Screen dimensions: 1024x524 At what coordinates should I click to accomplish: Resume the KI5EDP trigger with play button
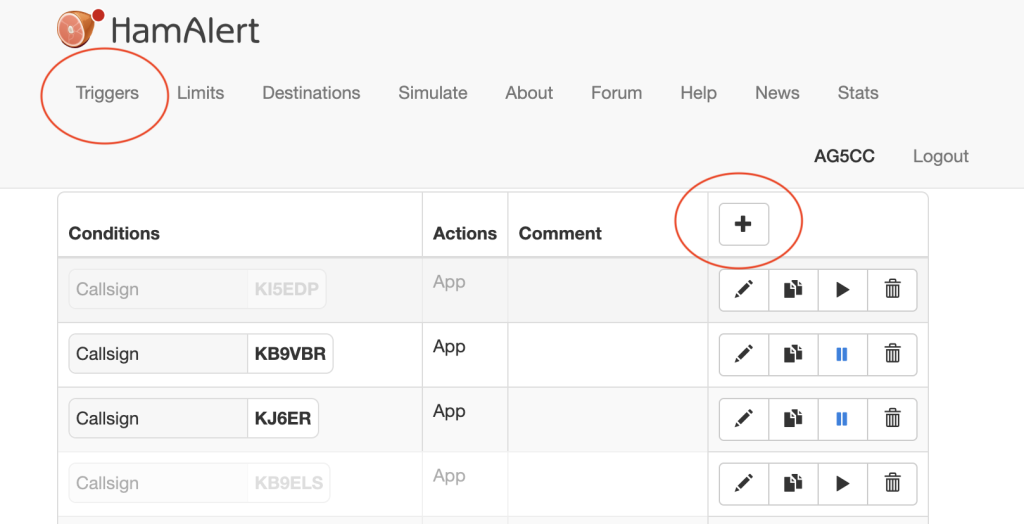pos(842,290)
